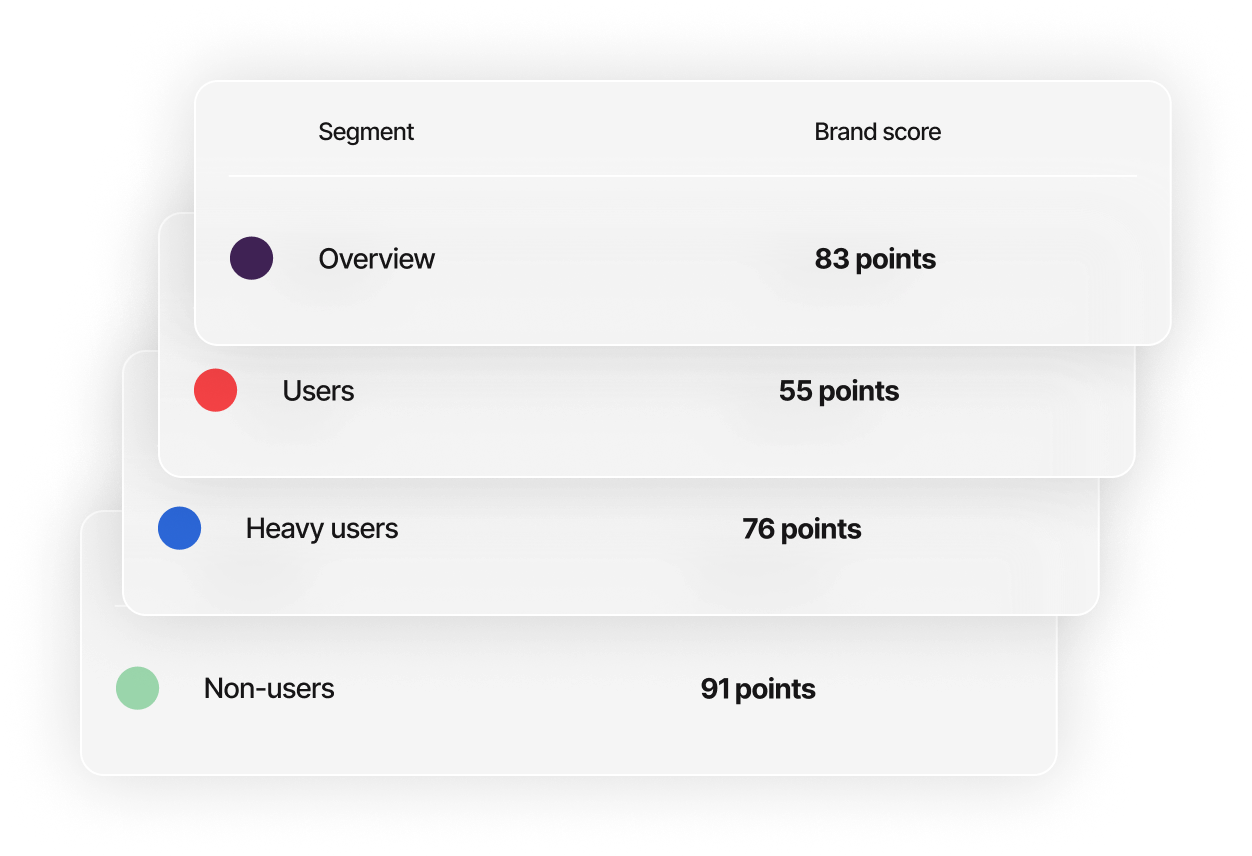Click the blue Heavy users dot
1252x856 pixels.
179,528
